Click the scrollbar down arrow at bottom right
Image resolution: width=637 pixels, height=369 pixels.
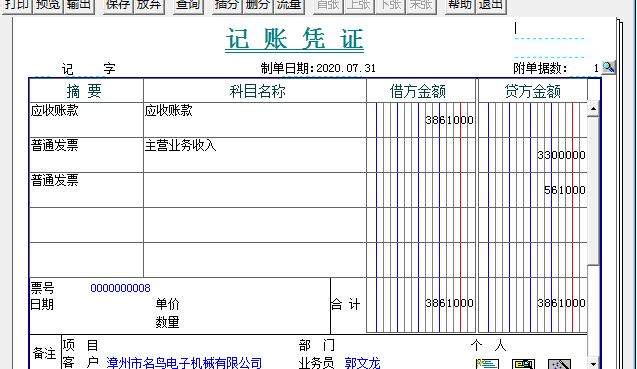[593, 363]
